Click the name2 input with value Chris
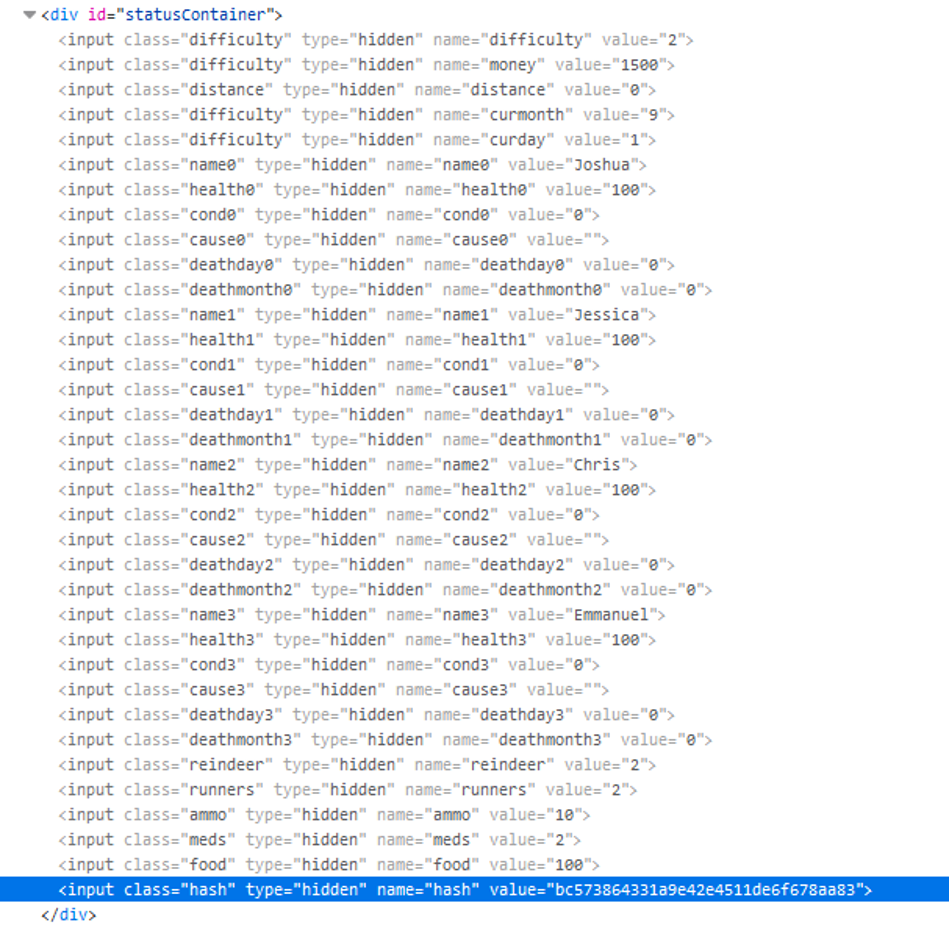This screenshot has height=925, width=949. click(x=347, y=465)
